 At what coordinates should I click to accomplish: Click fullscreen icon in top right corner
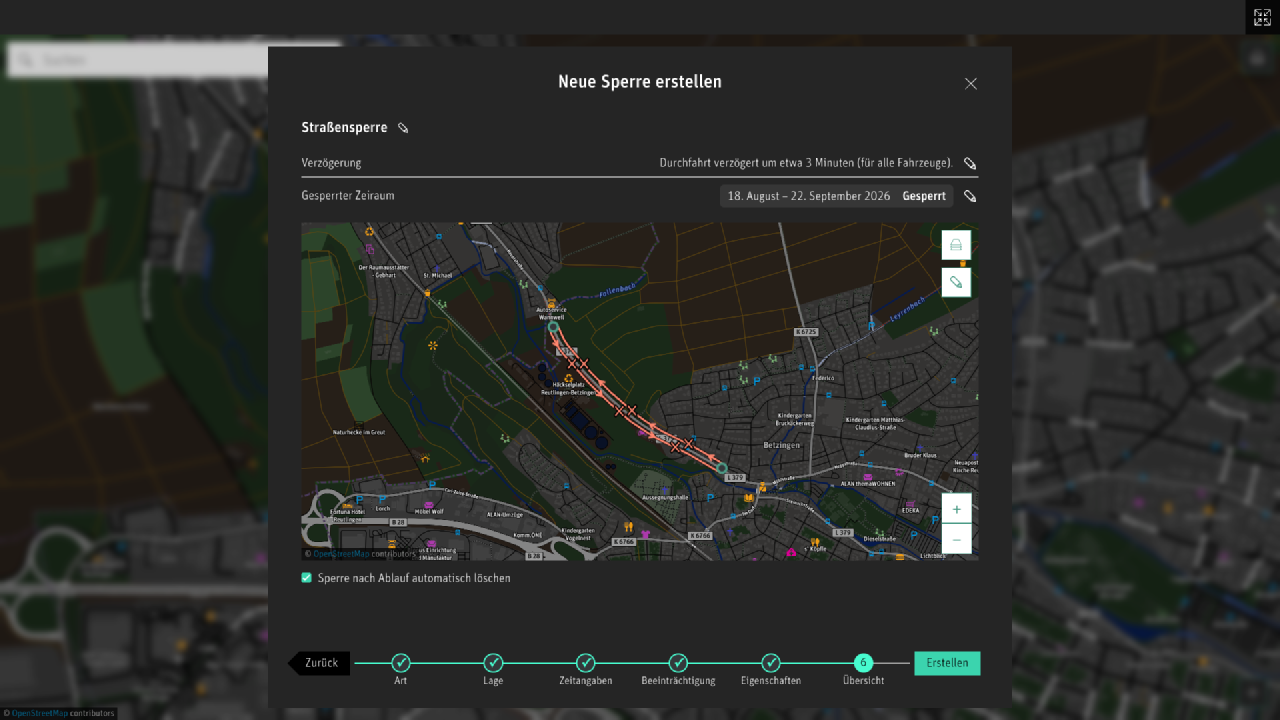pyautogui.click(x=1262, y=17)
